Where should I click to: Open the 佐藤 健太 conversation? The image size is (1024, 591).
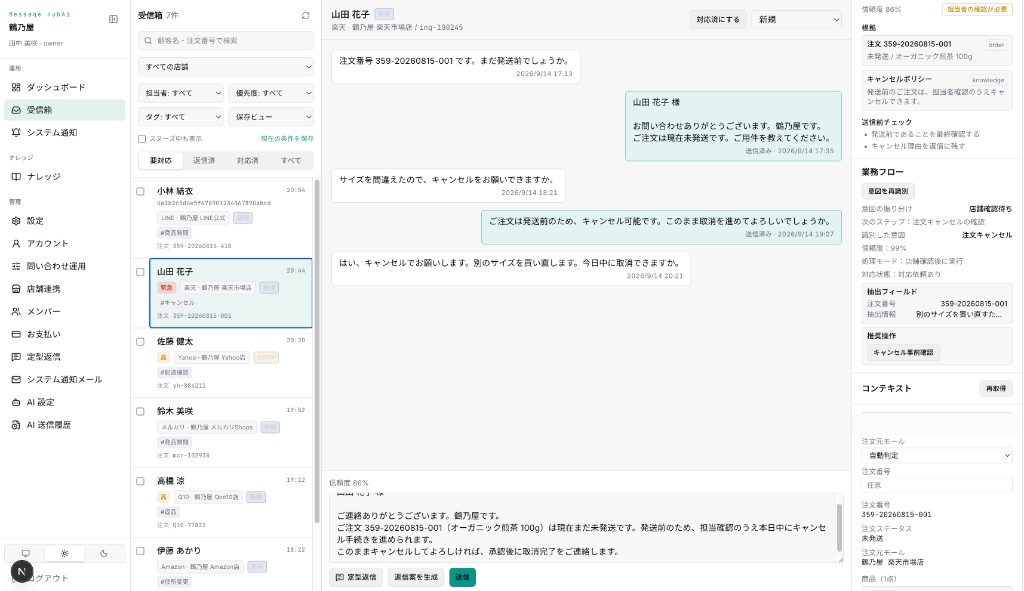pyautogui.click(x=231, y=362)
